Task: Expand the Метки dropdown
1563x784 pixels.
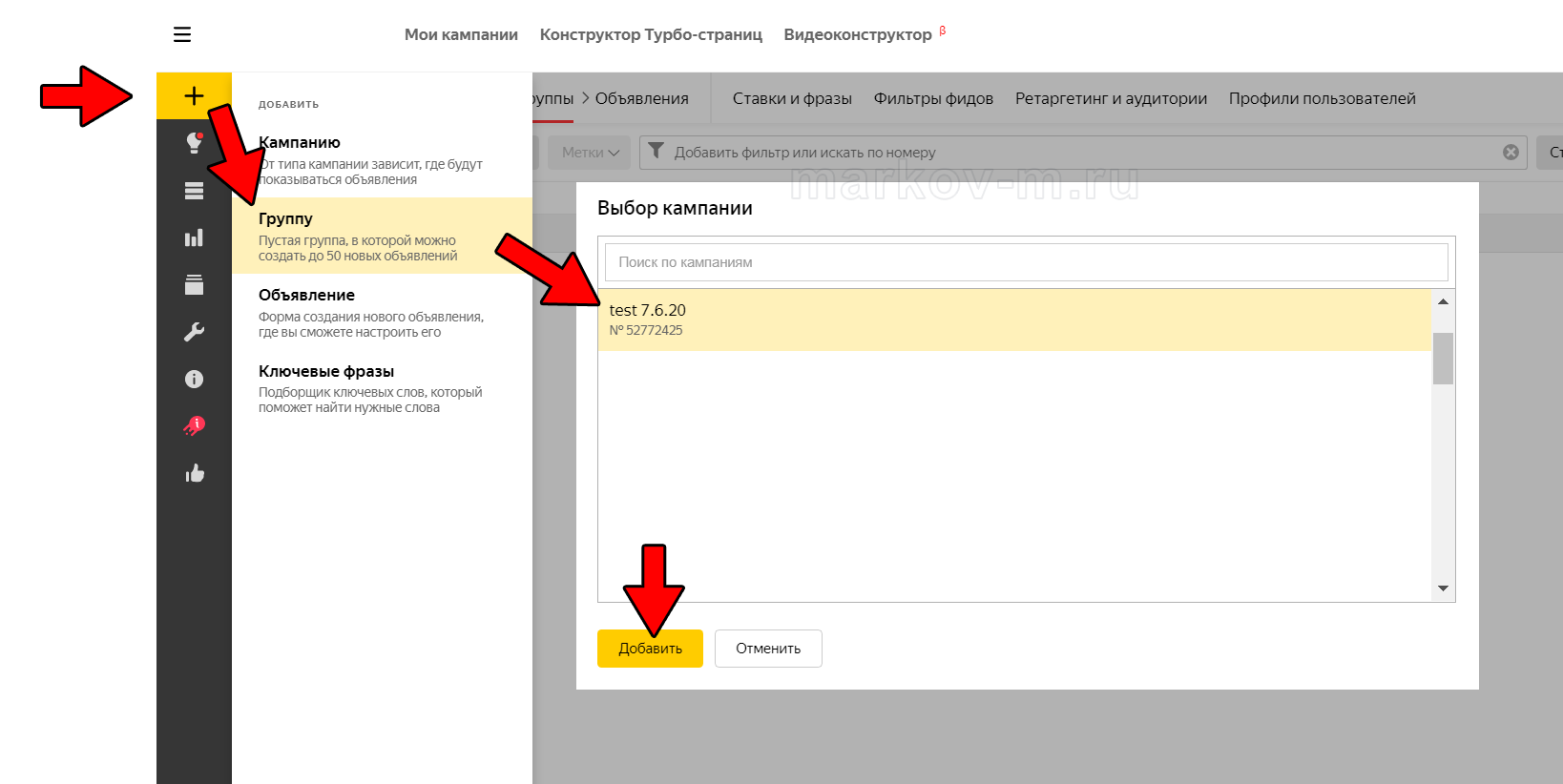Action: [590, 153]
